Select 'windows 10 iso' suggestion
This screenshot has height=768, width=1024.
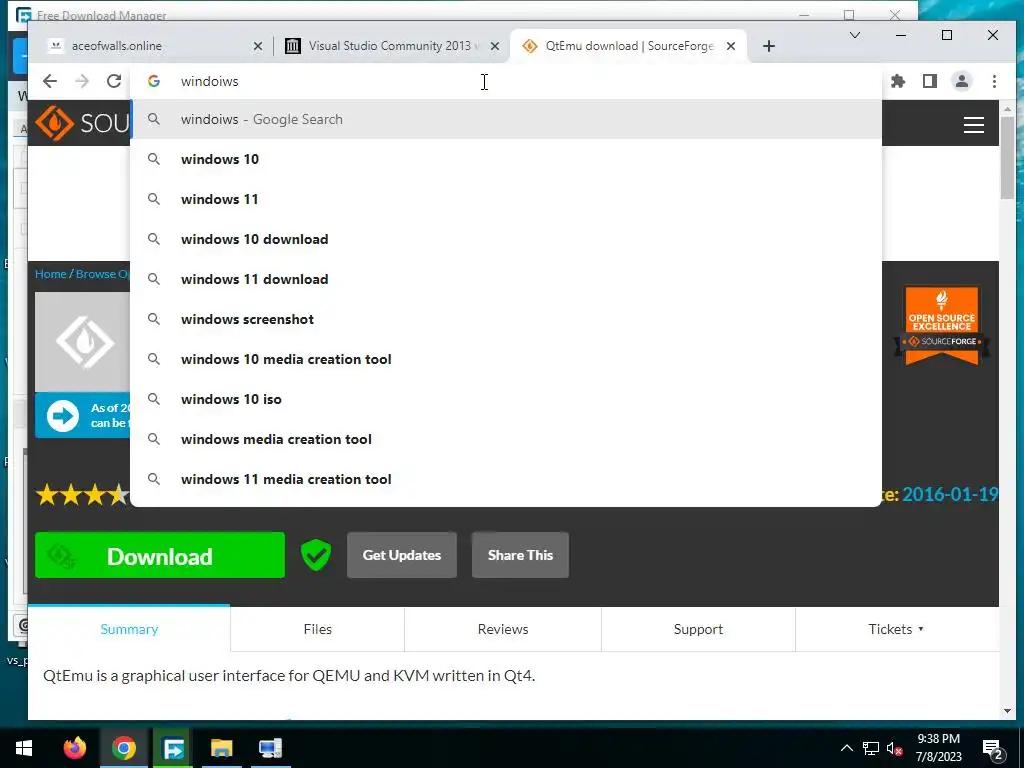click(x=506, y=399)
